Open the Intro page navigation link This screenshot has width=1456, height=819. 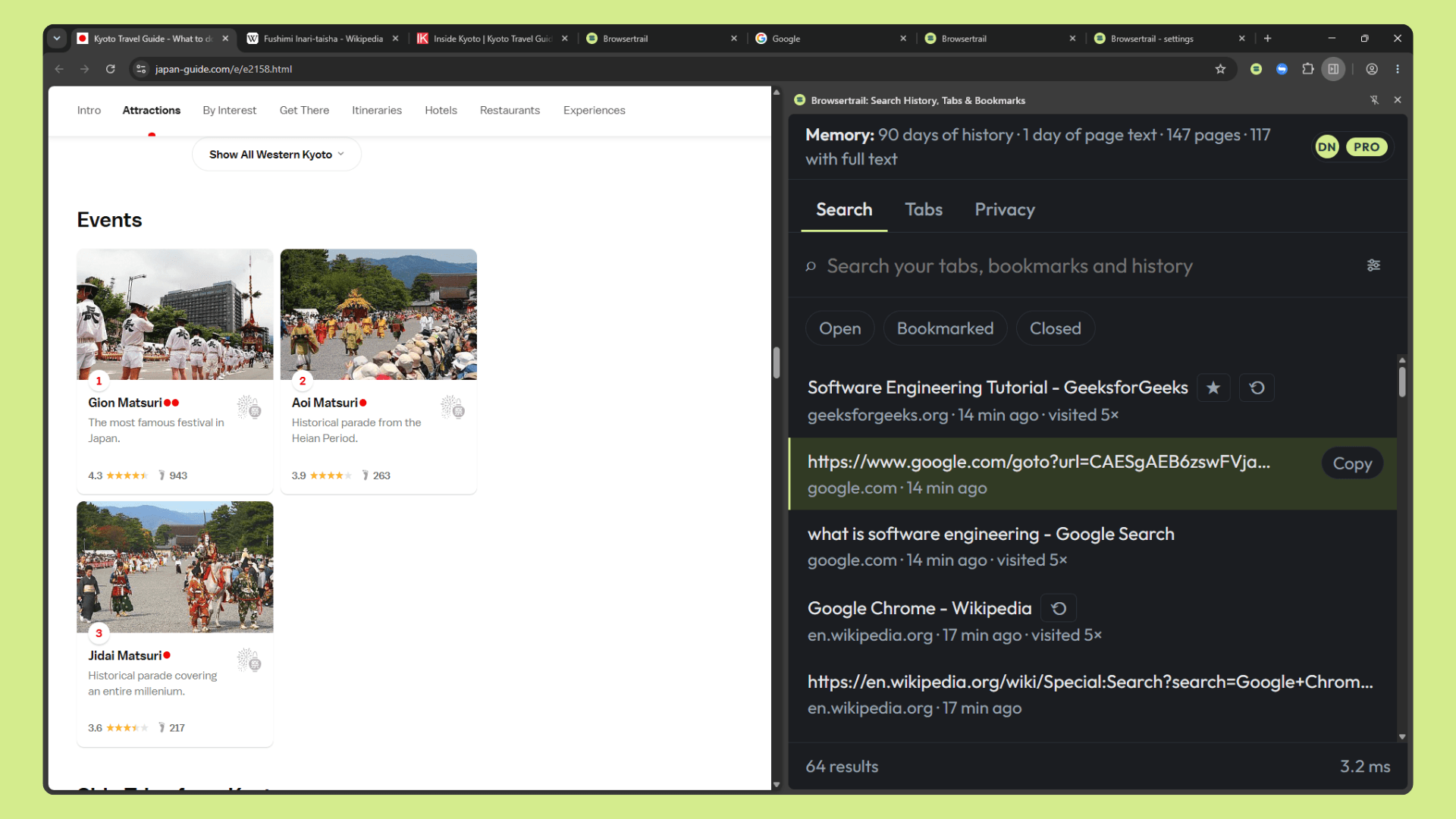89,111
